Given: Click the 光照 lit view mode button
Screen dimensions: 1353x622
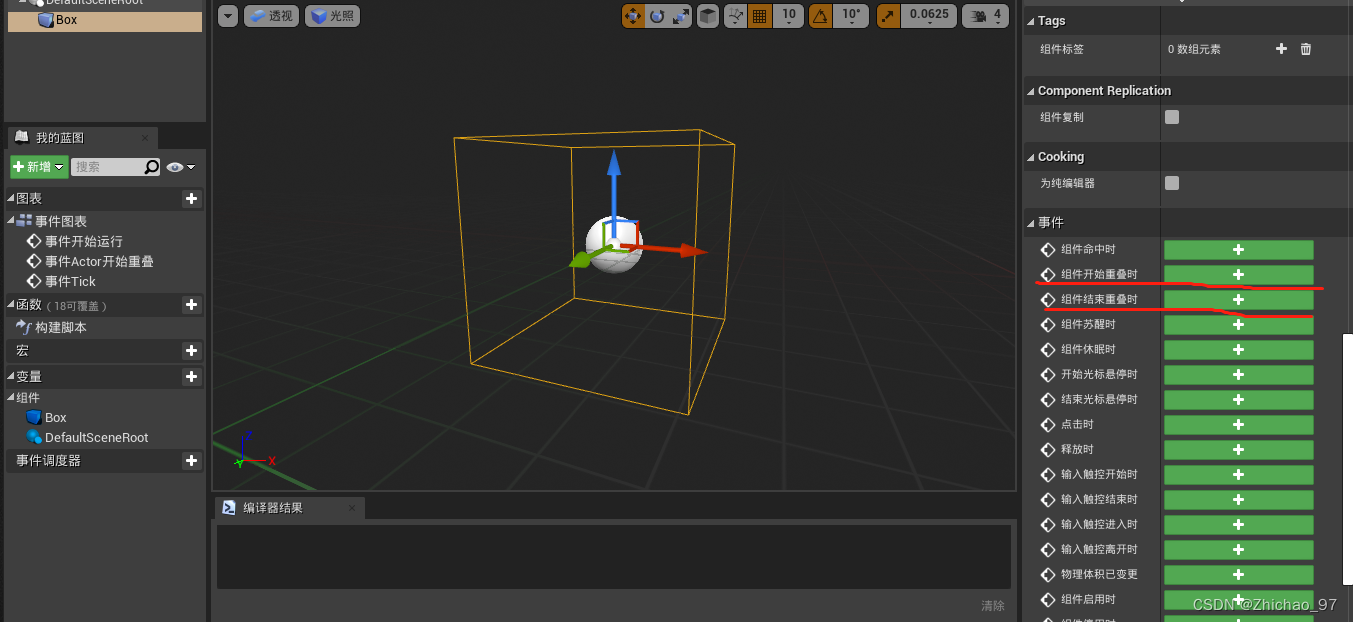Looking at the screenshot, I should 332,16.
